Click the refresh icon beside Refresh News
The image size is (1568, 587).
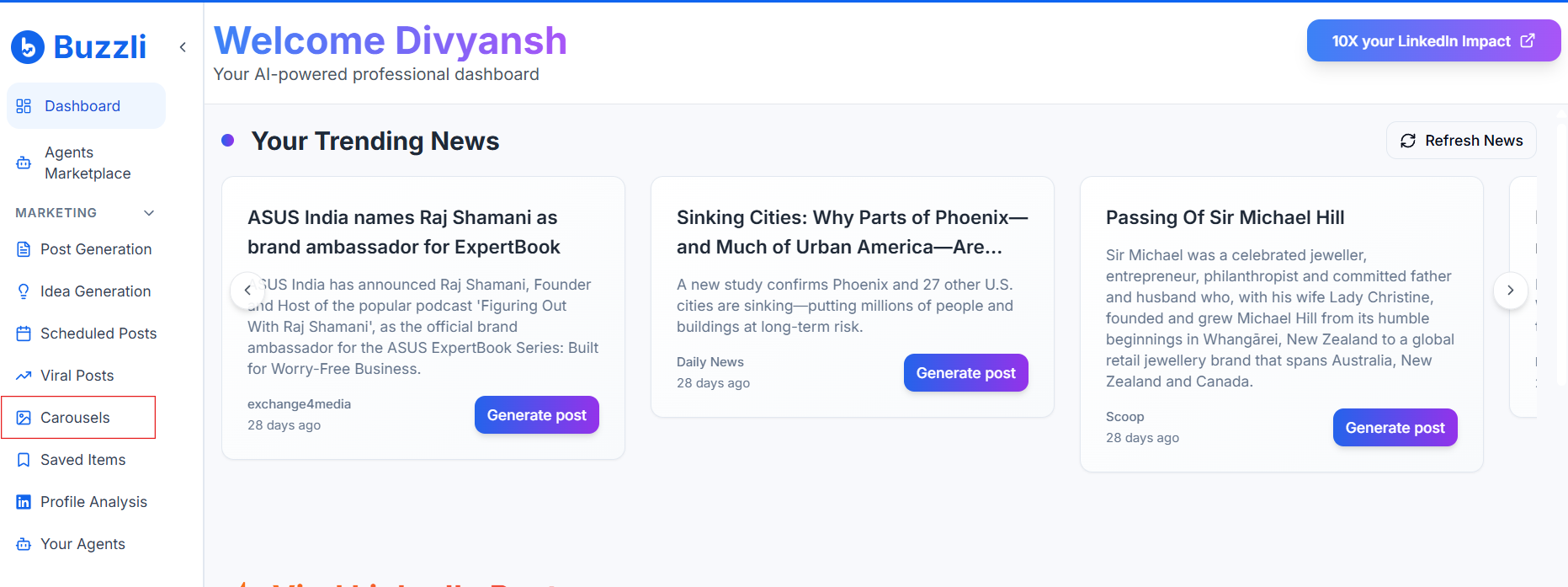[x=1408, y=140]
